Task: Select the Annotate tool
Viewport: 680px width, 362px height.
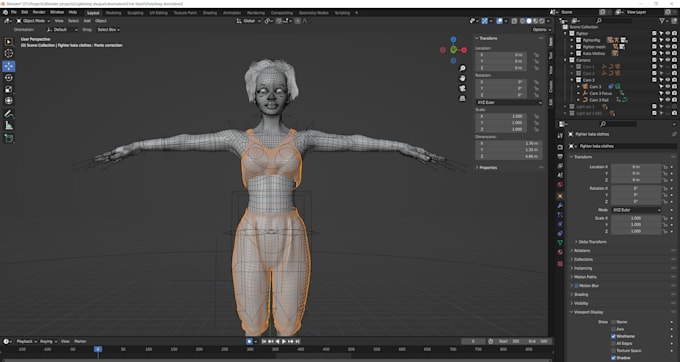Action: point(9,114)
